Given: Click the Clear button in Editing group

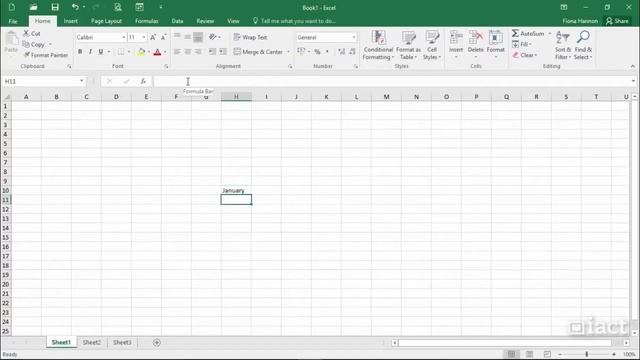Looking at the screenshot, I should click(x=524, y=55).
